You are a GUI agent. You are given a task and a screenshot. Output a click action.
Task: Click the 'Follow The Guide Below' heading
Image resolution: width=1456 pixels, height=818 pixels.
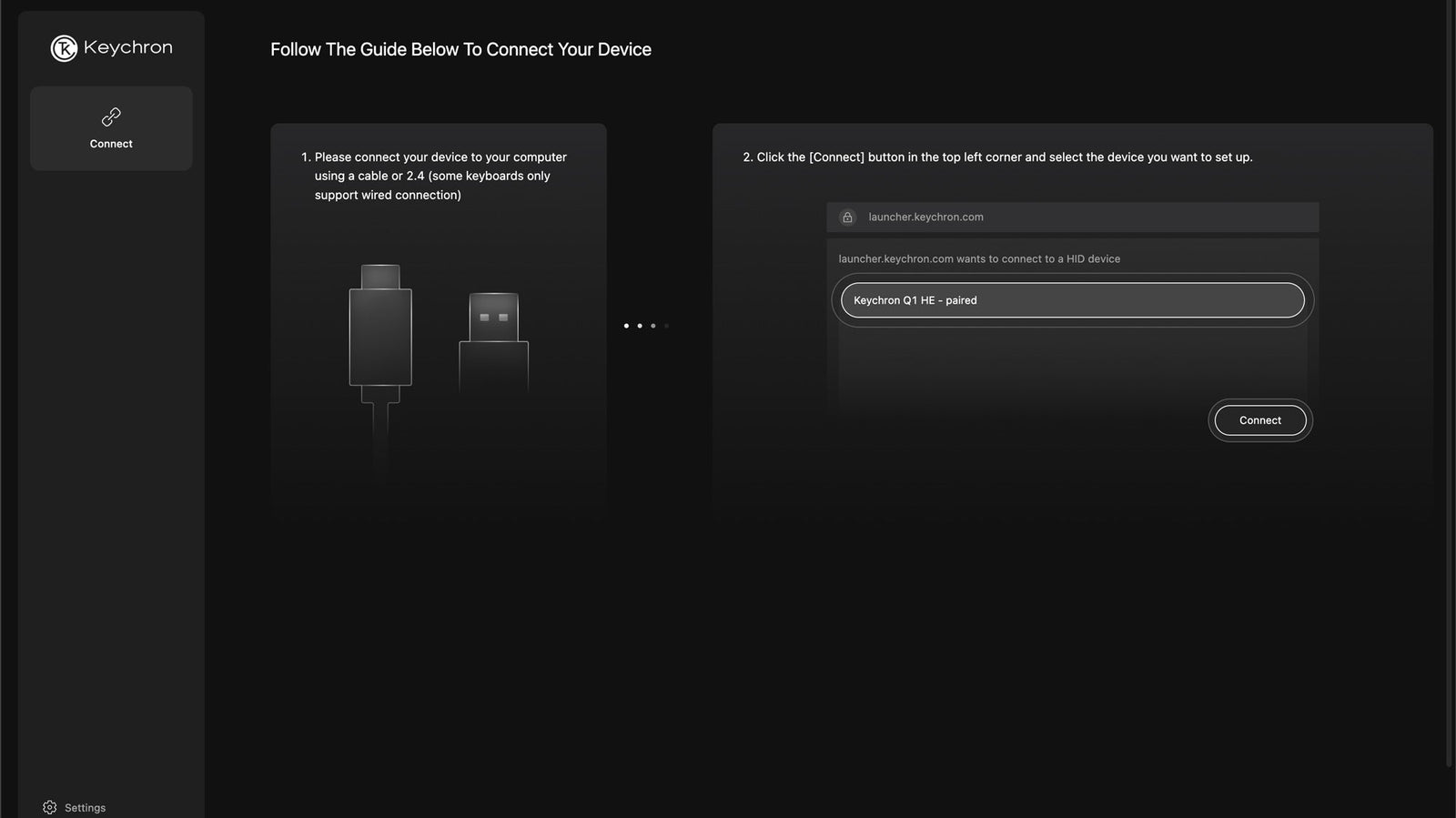coord(460,50)
